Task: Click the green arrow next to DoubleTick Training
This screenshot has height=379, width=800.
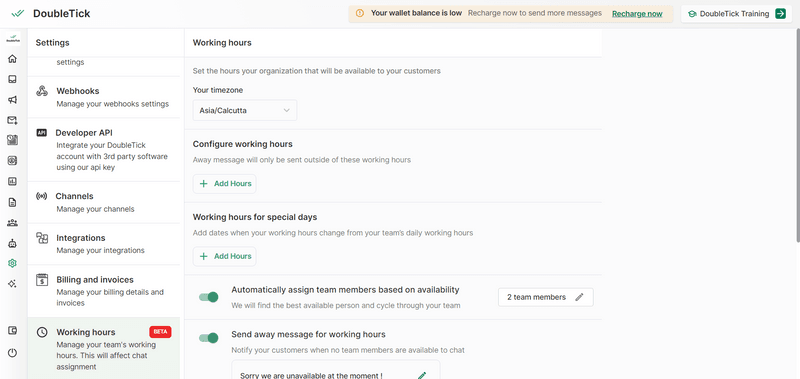Action: (x=780, y=14)
